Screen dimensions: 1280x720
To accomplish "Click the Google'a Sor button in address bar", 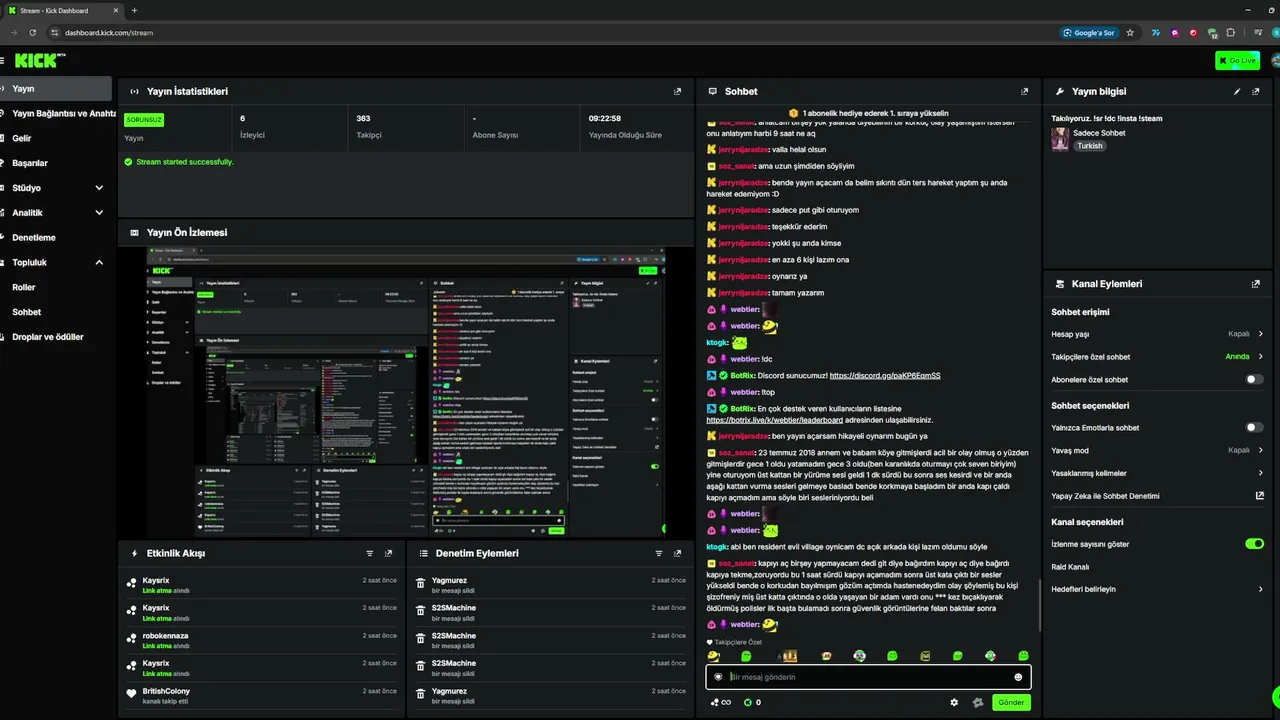I will [x=1089, y=32].
